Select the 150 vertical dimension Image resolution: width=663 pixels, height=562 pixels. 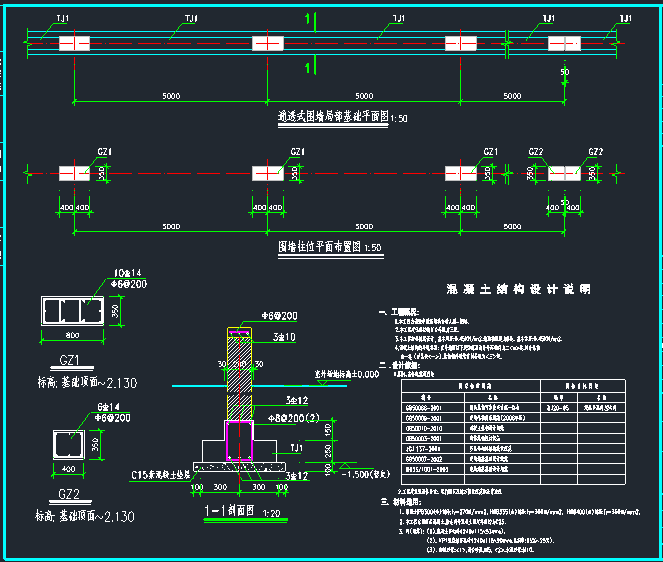[x=328, y=430]
